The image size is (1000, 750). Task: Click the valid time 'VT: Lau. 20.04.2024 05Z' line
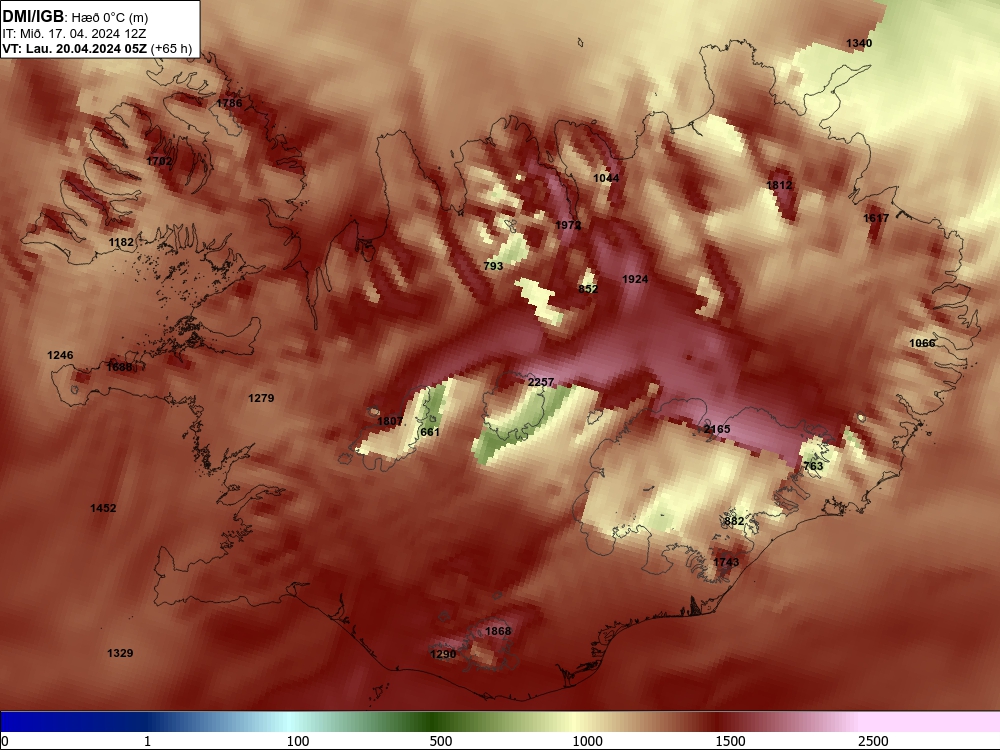(x=76, y=49)
